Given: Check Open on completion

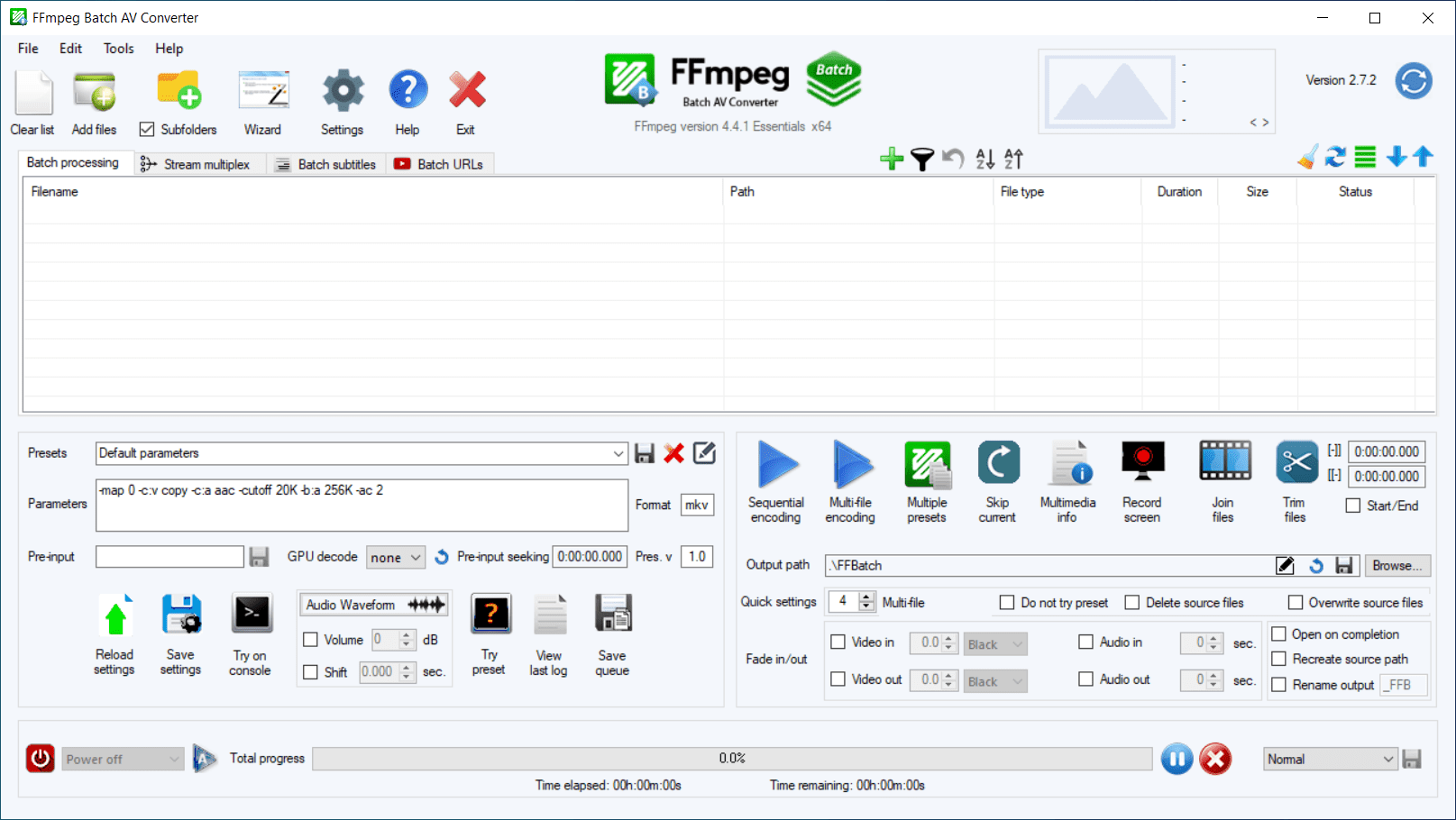Looking at the screenshot, I should point(1278,634).
